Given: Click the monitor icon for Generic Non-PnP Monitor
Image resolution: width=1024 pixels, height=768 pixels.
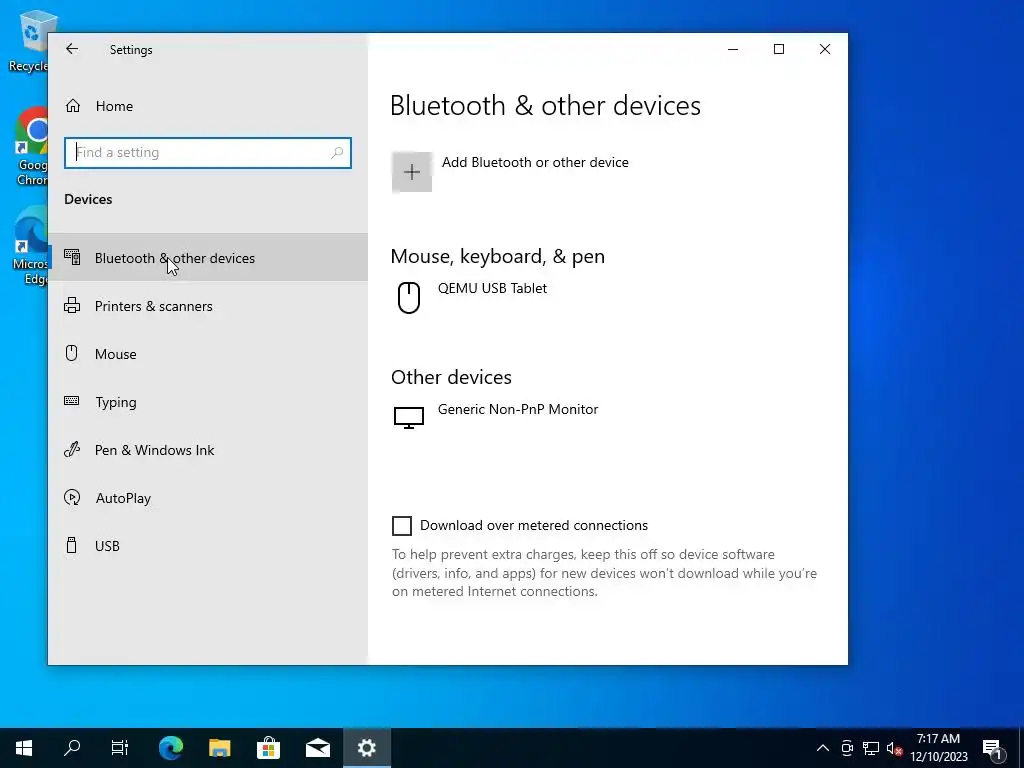Looking at the screenshot, I should [x=409, y=418].
